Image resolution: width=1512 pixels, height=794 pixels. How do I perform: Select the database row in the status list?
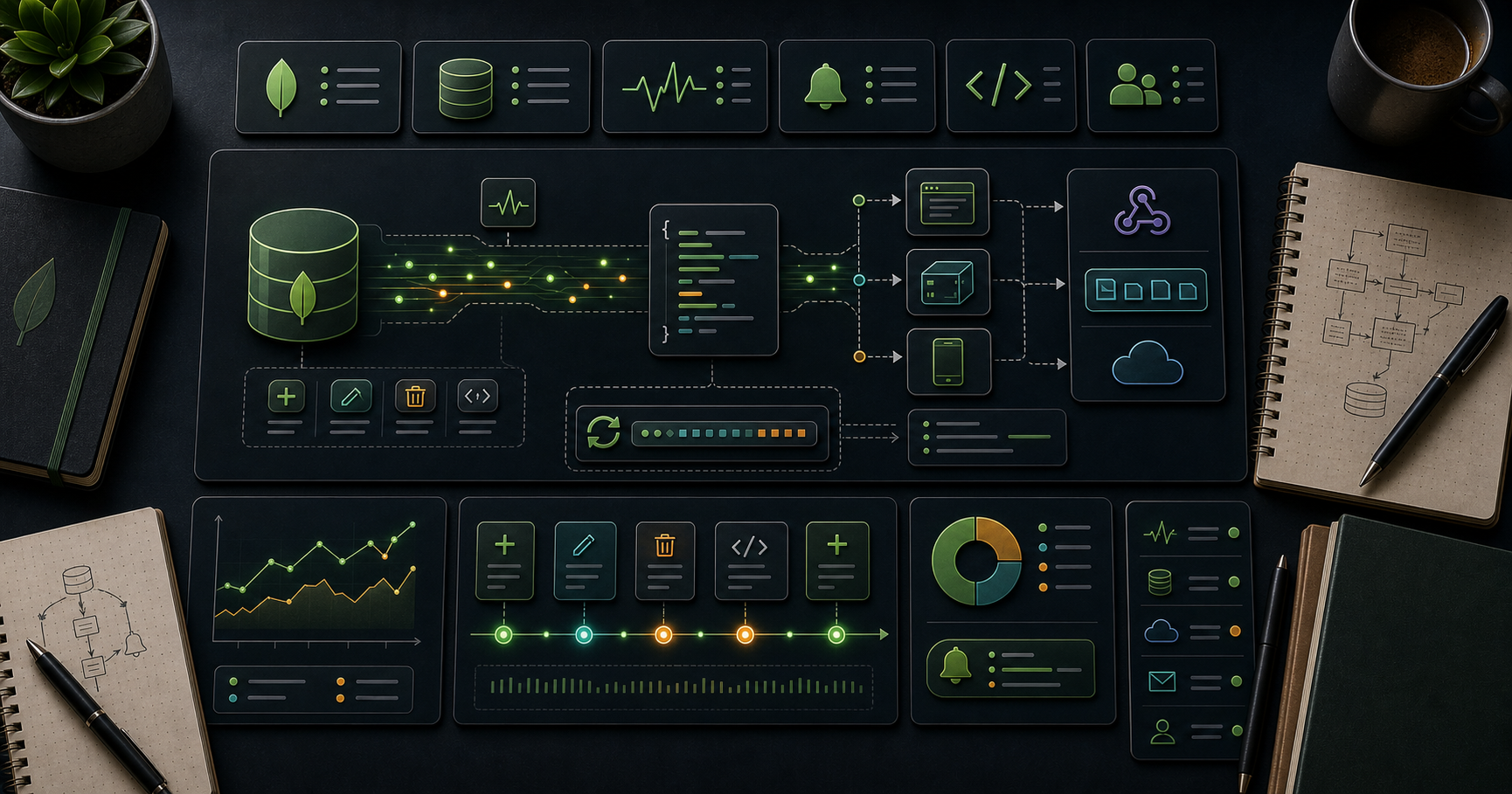tap(1192, 582)
